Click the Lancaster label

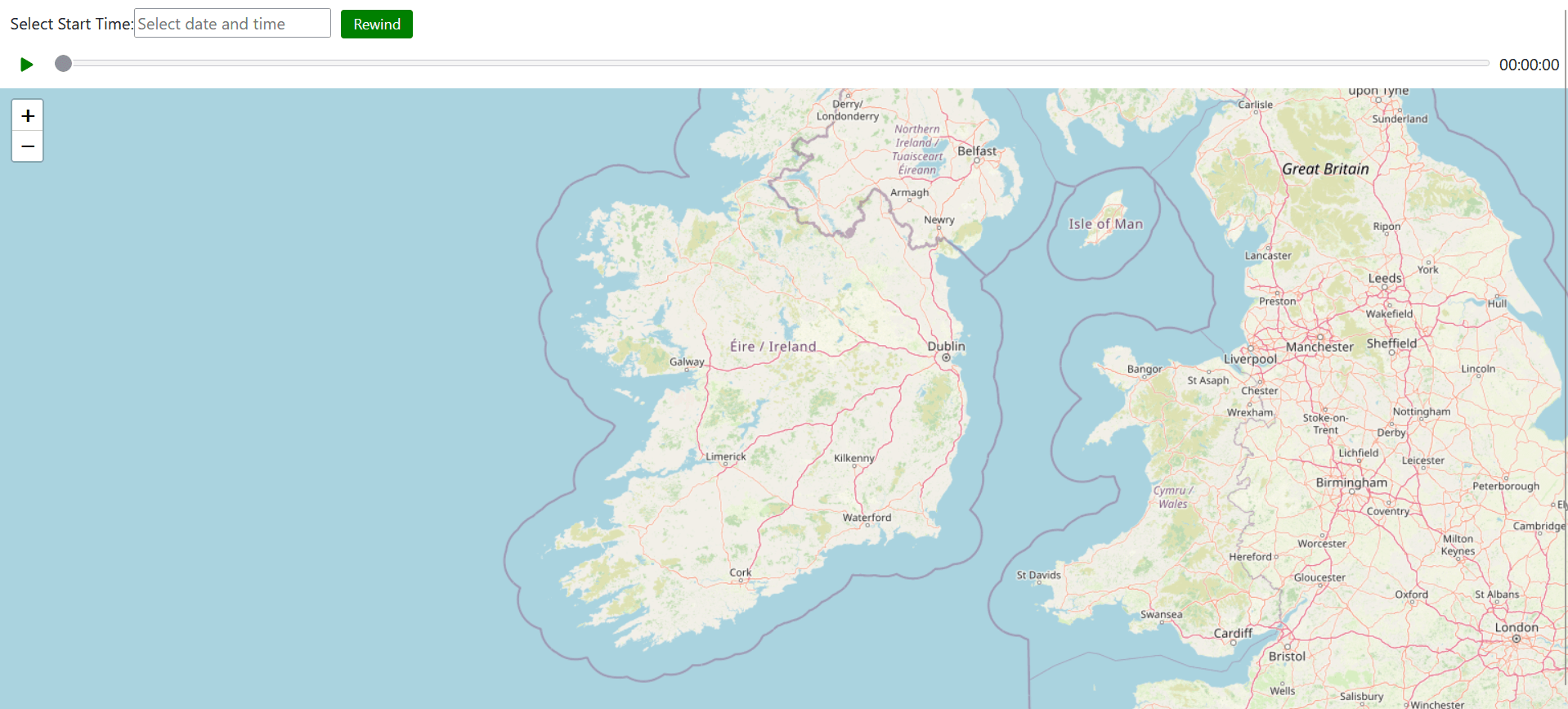[1268, 255]
